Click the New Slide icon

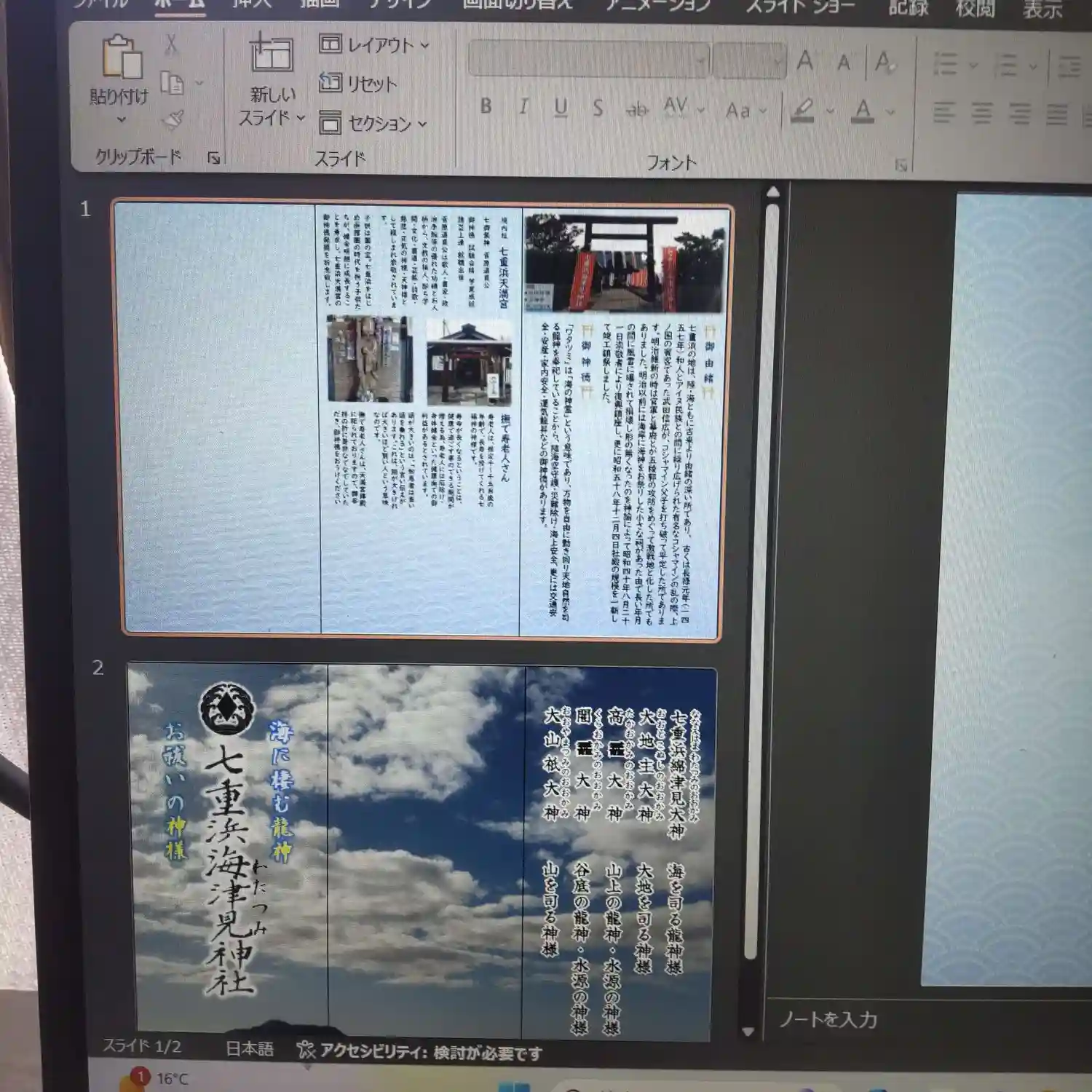[271, 54]
